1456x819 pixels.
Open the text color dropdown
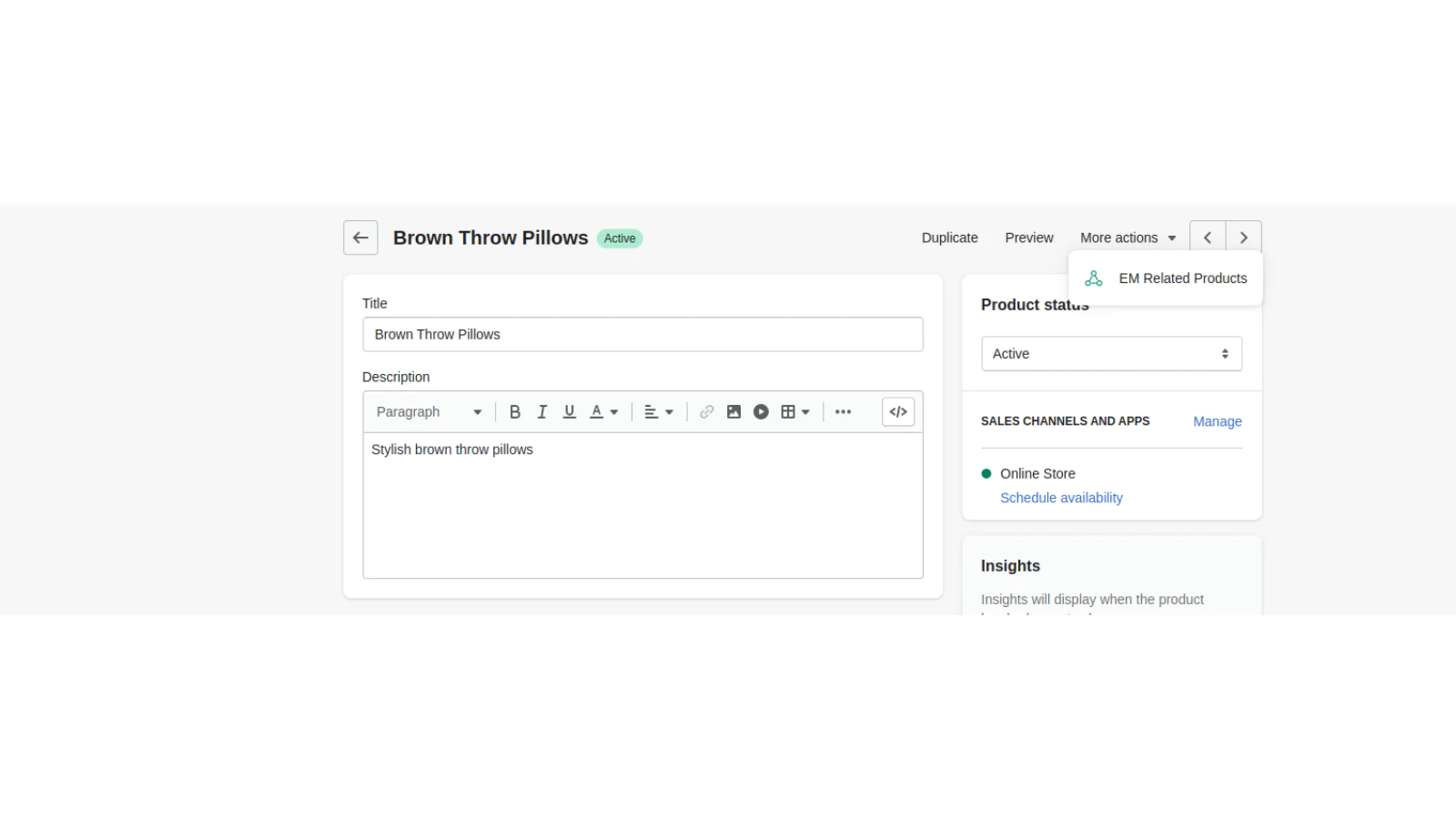coord(604,412)
